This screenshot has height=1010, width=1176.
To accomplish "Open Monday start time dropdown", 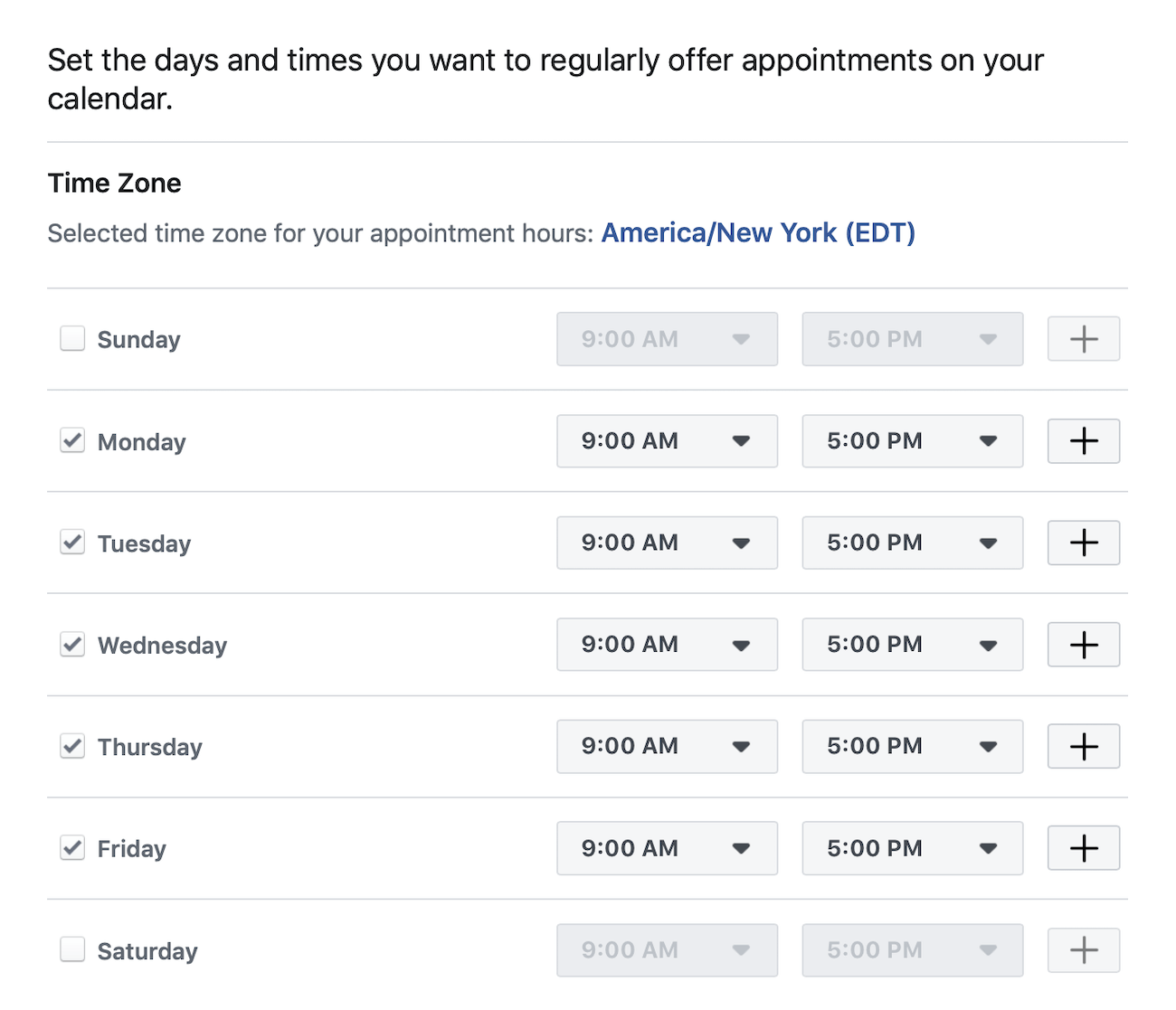I will (x=667, y=441).
